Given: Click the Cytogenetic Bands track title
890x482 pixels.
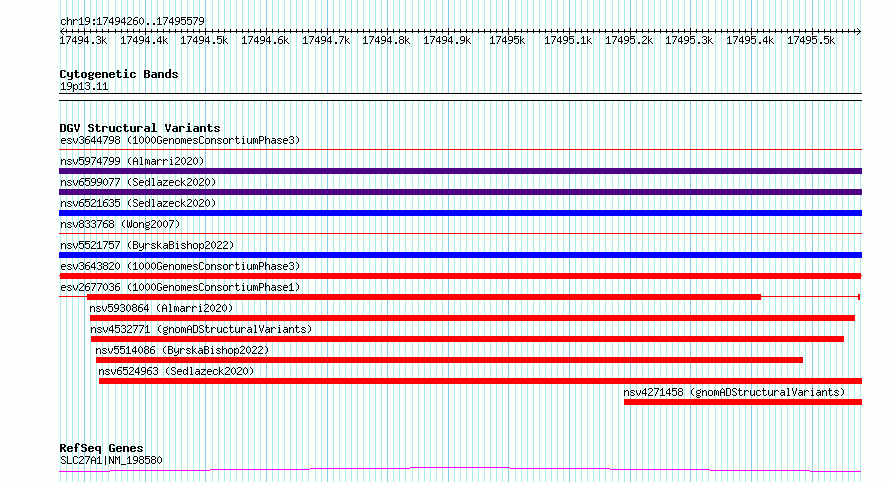Looking at the screenshot, I should 119,74.
